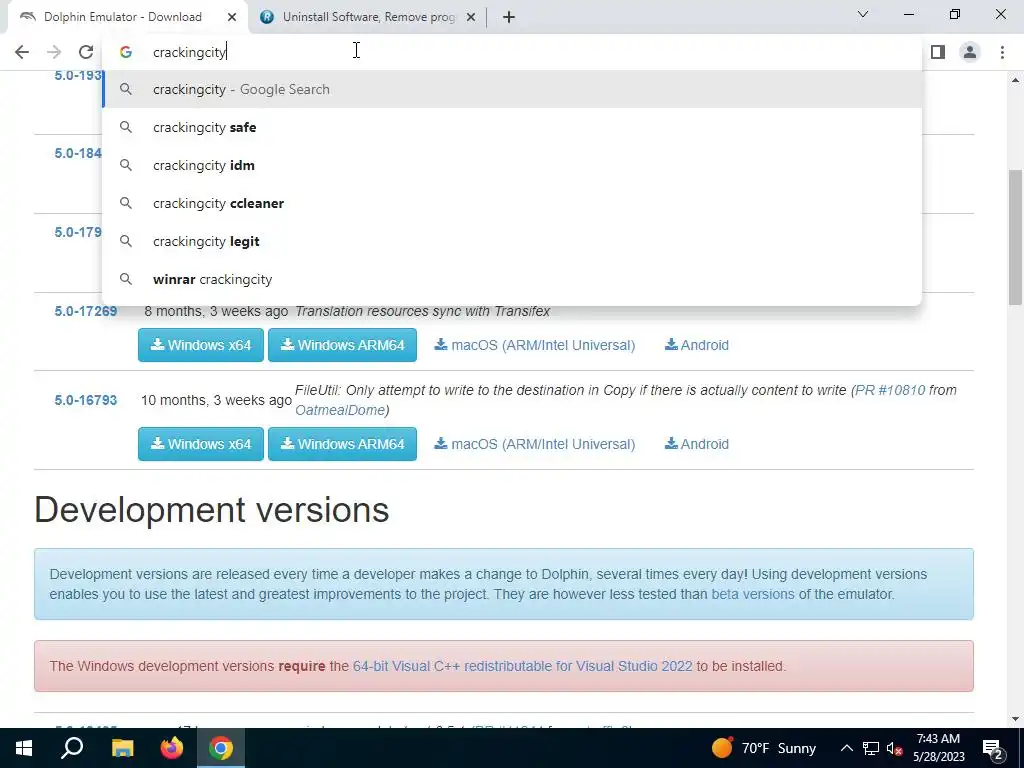Open File Explorer from the taskbar

(x=122, y=748)
